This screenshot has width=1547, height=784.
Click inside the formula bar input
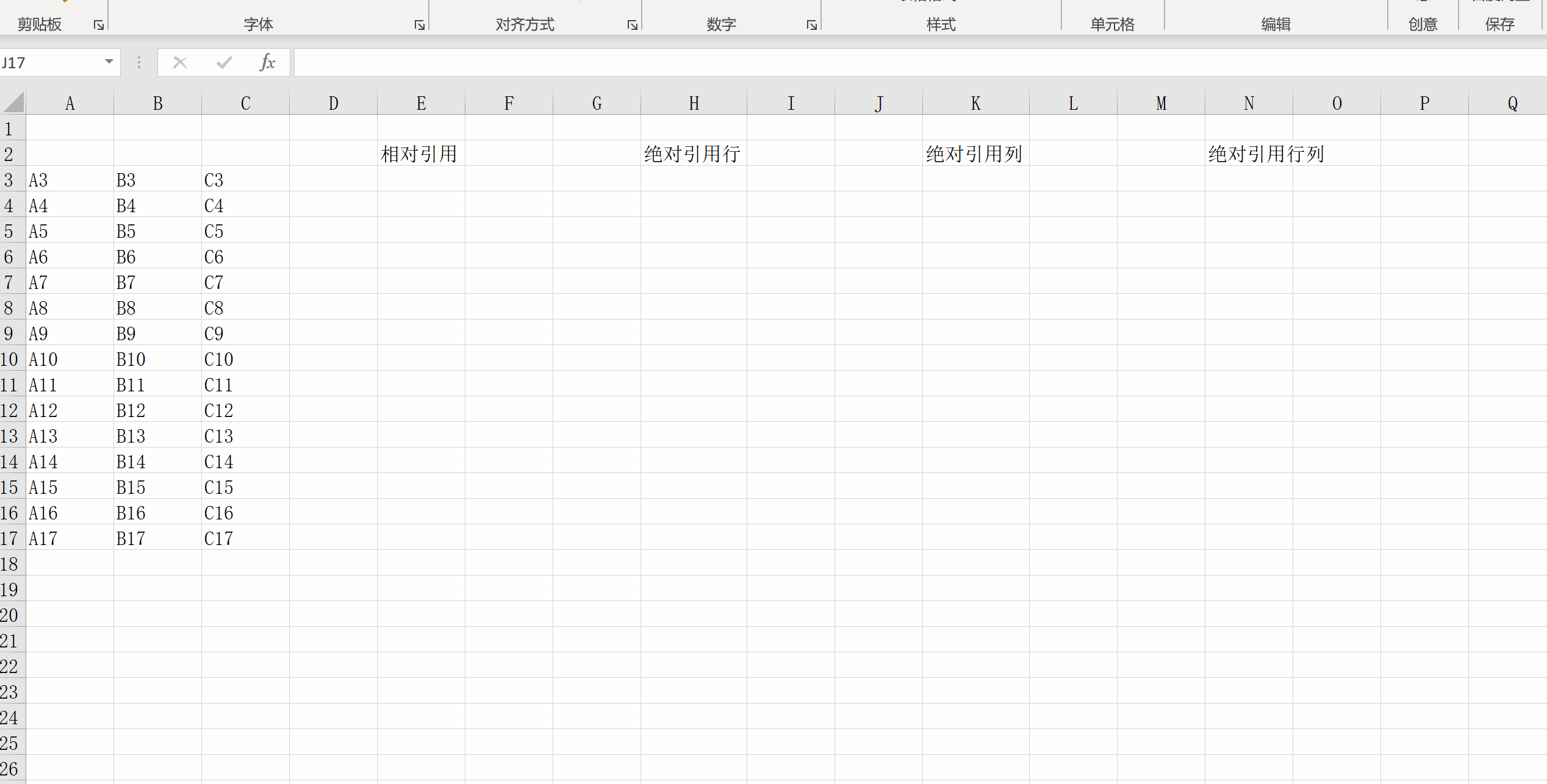click(920, 62)
